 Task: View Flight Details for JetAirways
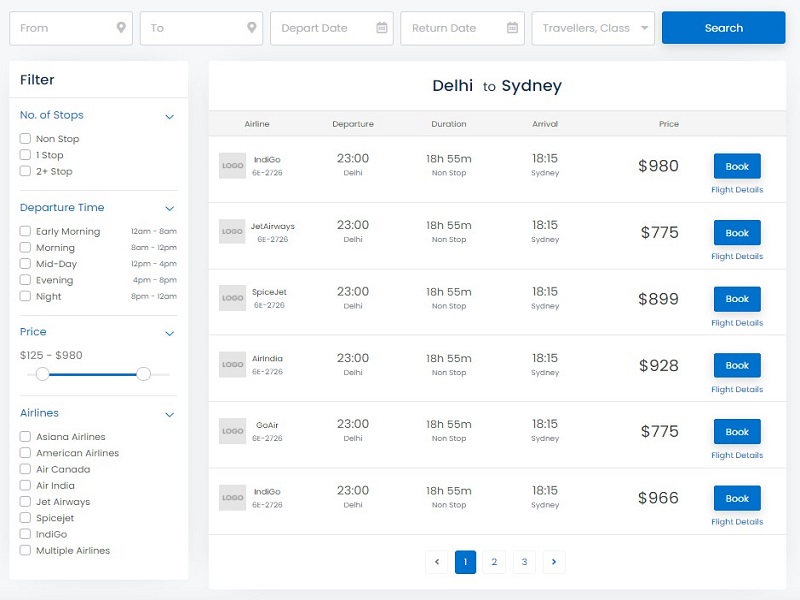coord(737,256)
